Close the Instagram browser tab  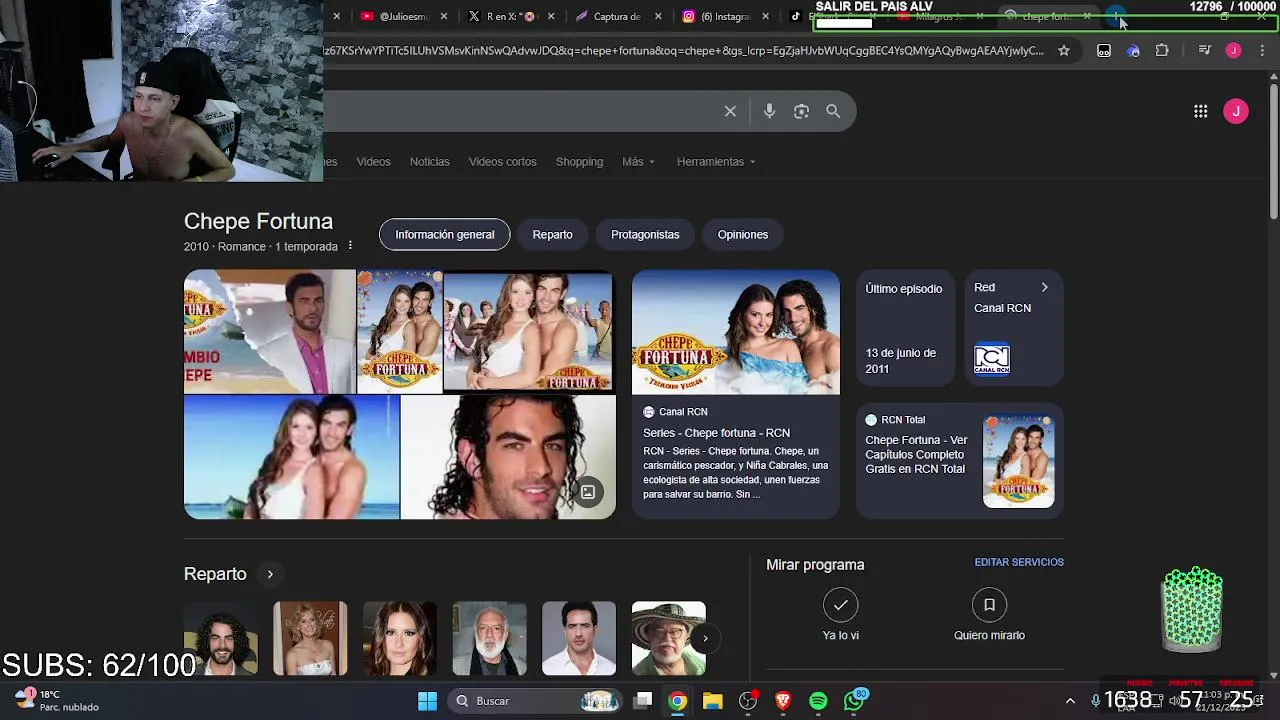pos(766,16)
